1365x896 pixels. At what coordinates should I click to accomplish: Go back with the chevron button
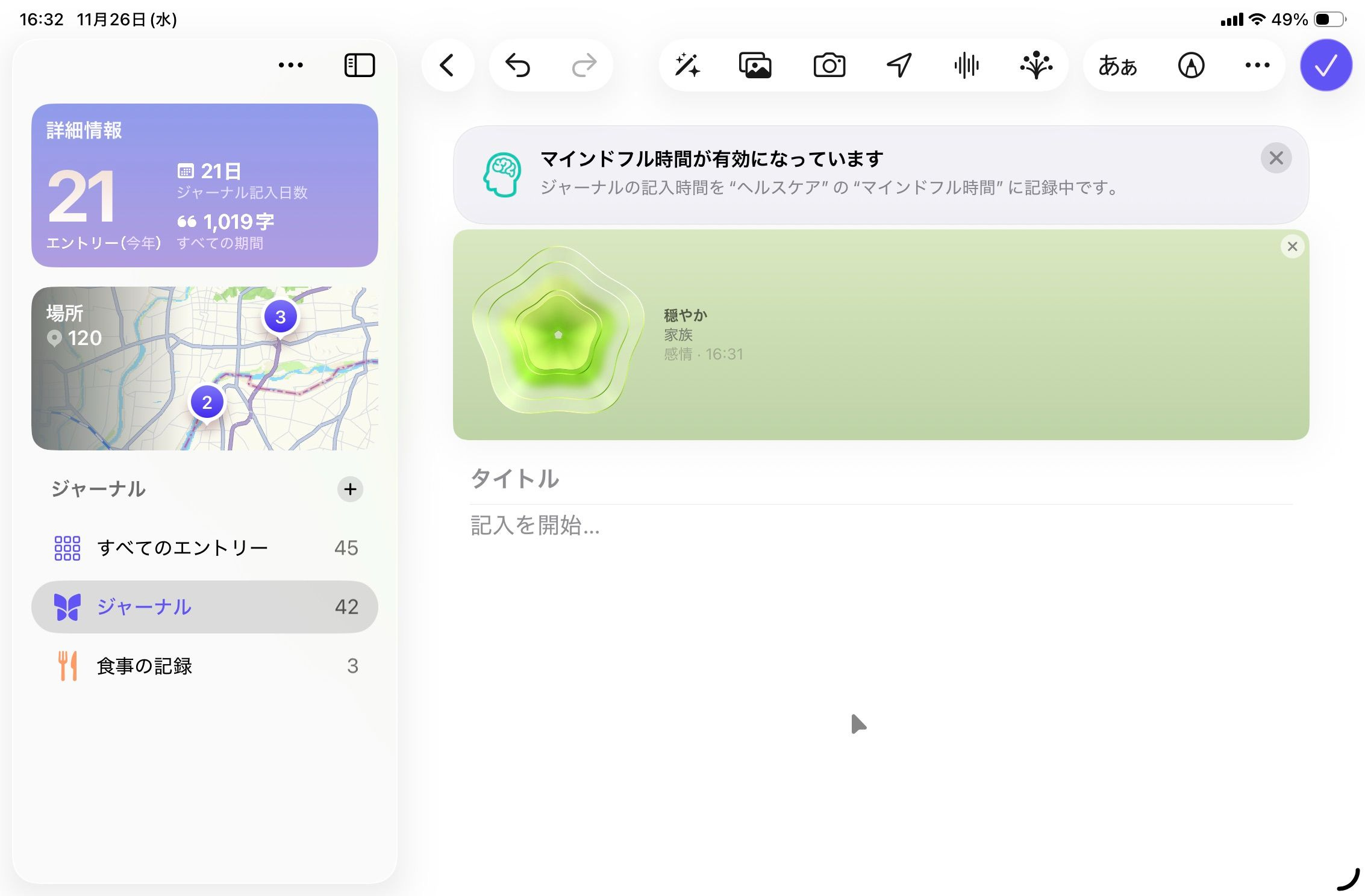point(447,65)
